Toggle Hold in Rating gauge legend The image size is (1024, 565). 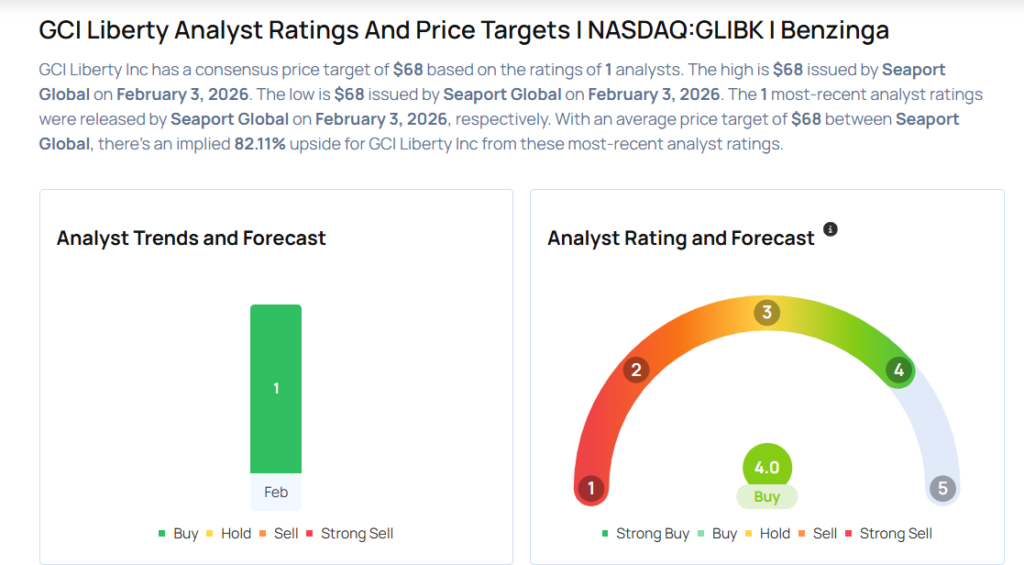click(x=768, y=533)
